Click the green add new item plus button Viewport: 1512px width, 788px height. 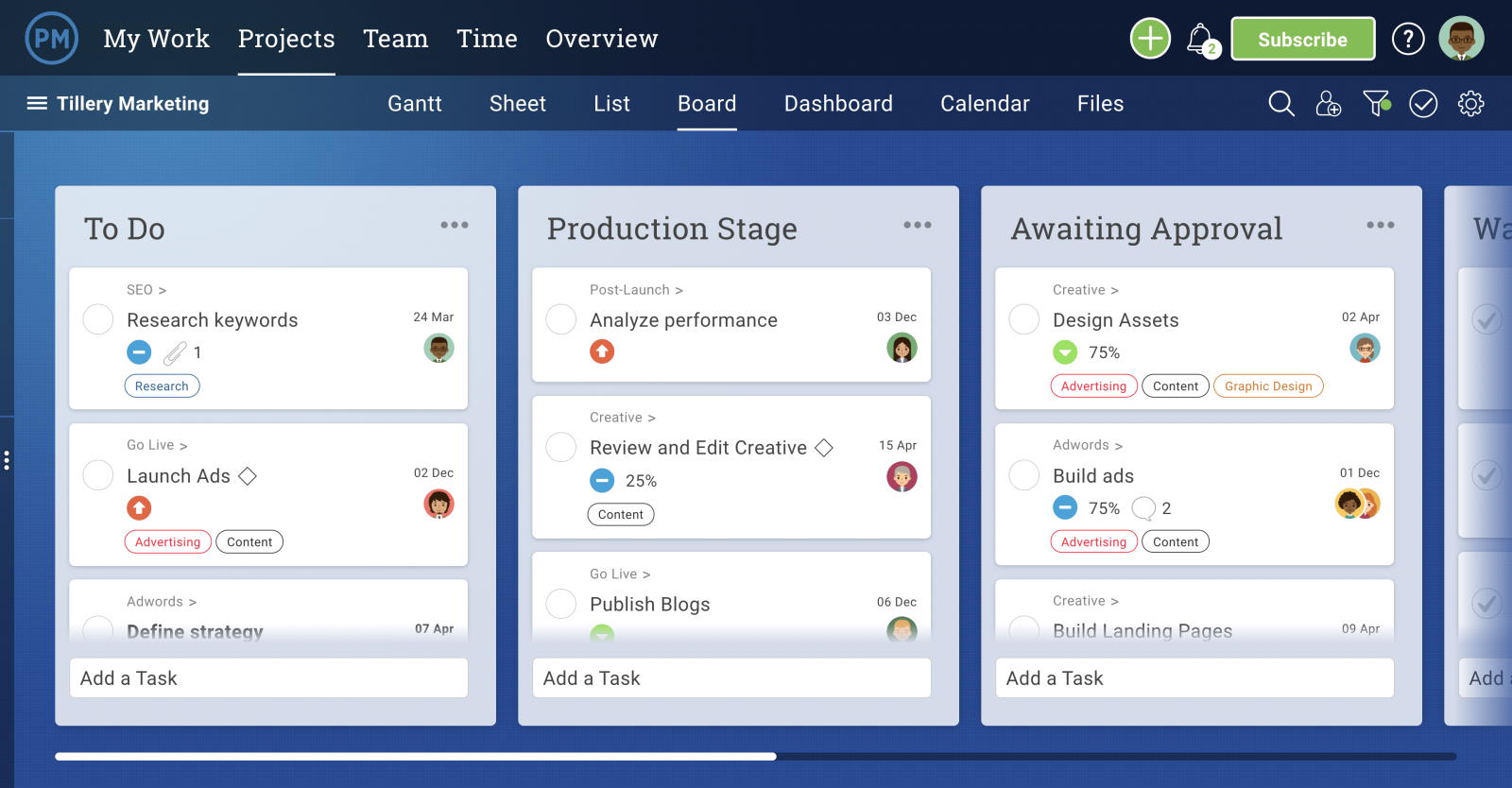click(1150, 39)
